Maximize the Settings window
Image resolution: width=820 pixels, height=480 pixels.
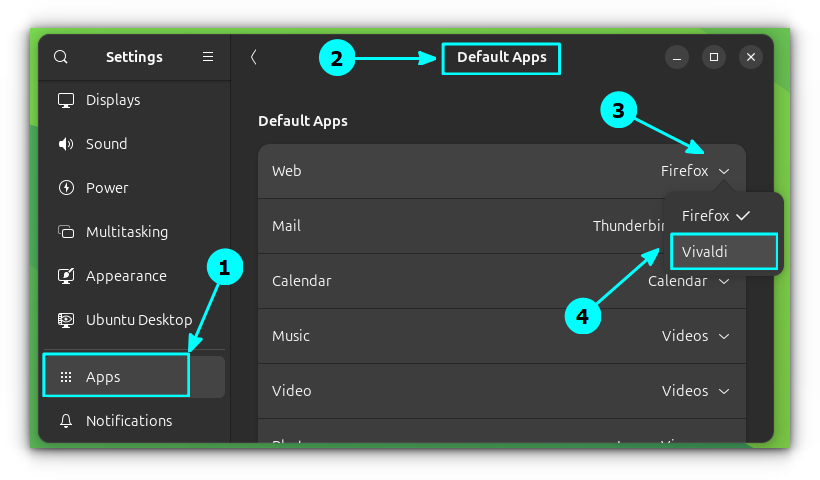[713, 57]
